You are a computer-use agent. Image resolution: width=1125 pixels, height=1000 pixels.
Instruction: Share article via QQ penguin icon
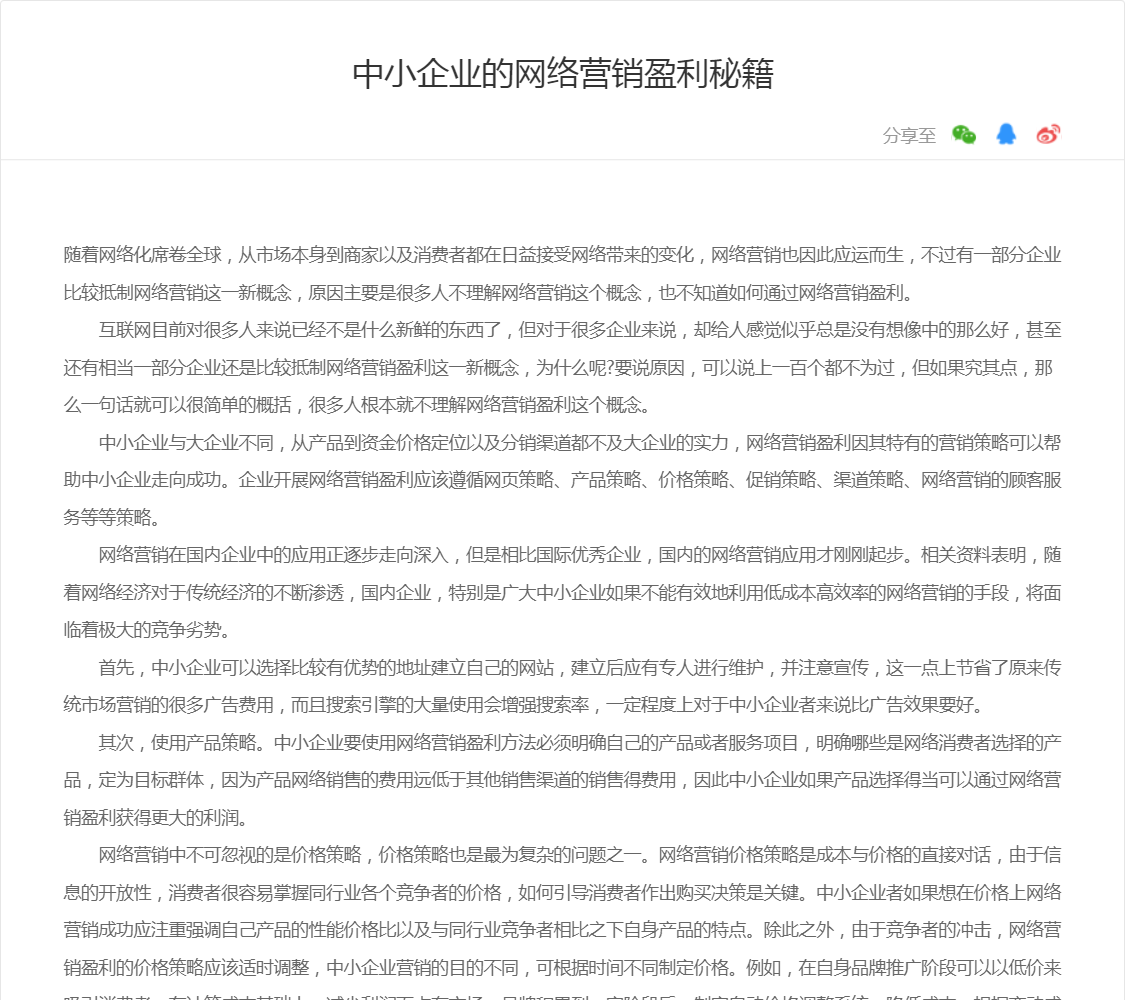tap(1006, 134)
